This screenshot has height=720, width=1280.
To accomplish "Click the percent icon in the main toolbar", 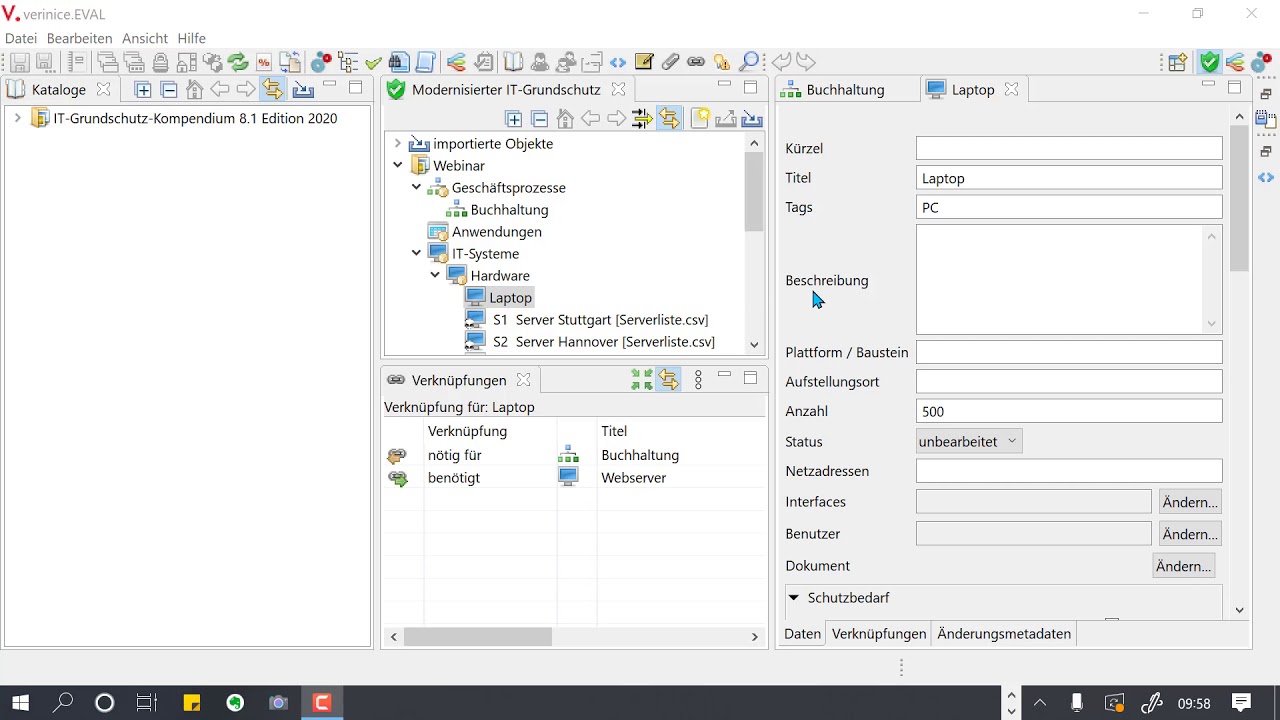I will point(264,62).
